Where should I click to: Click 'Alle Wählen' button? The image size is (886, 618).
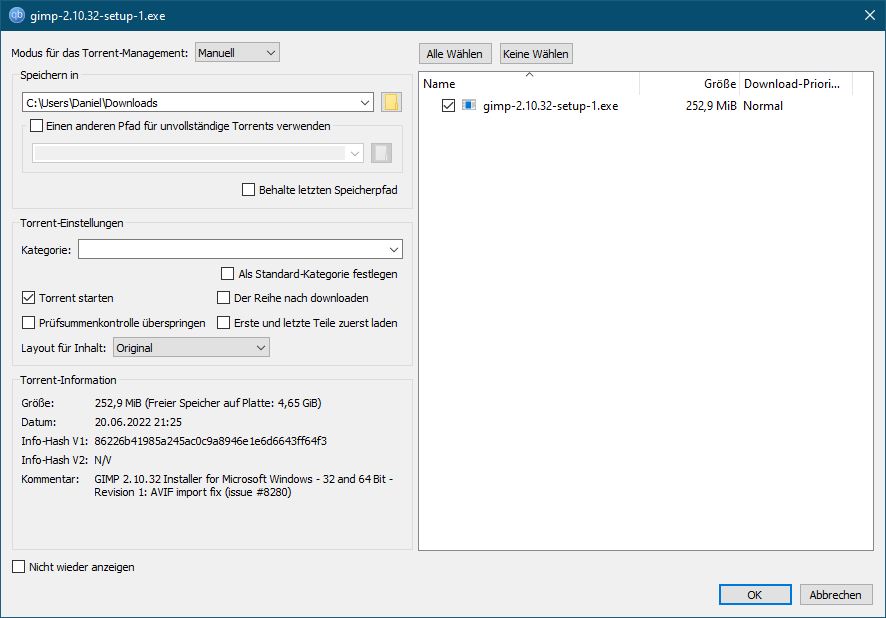point(455,54)
